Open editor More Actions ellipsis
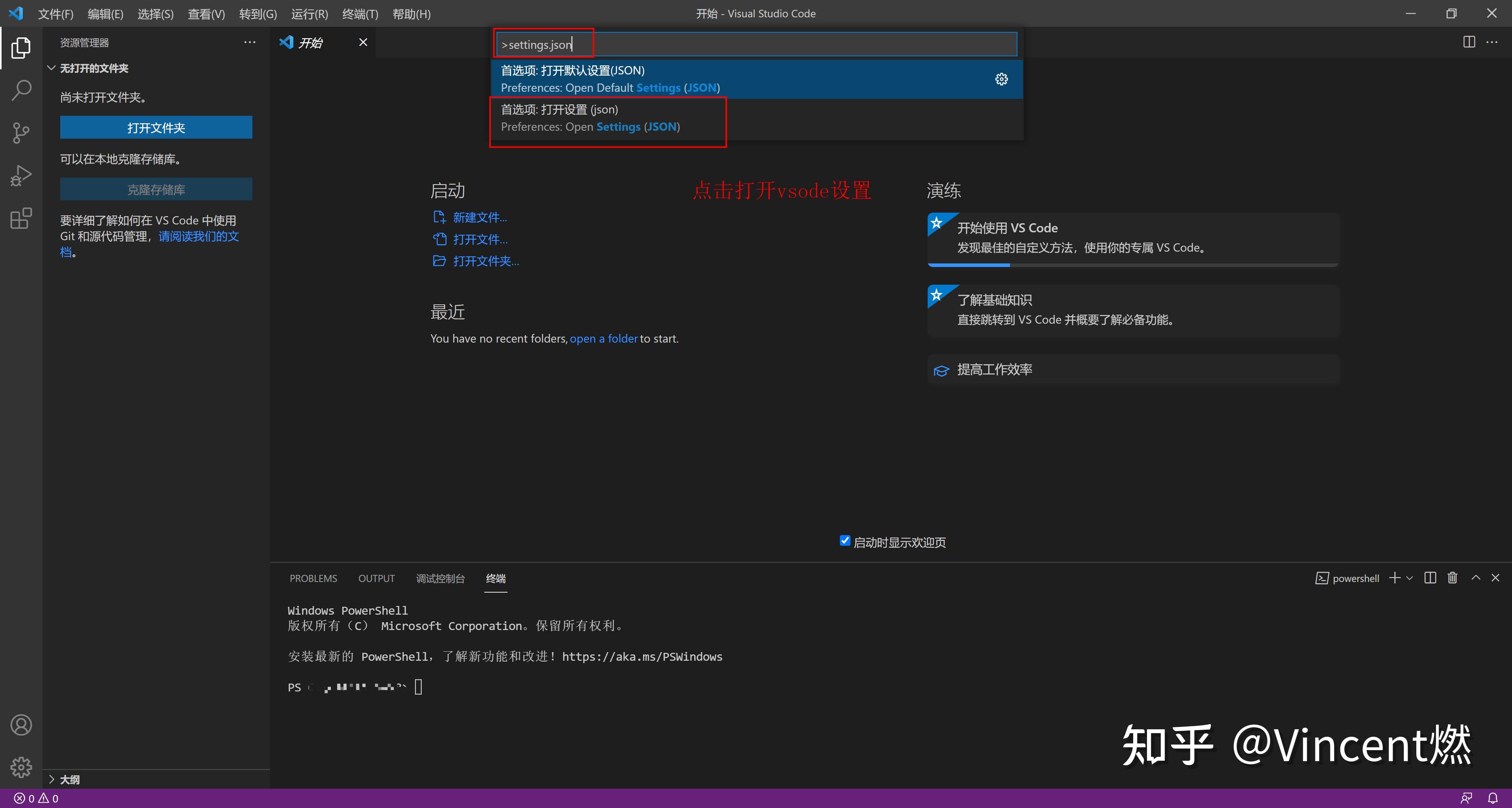 tap(1492, 42)
